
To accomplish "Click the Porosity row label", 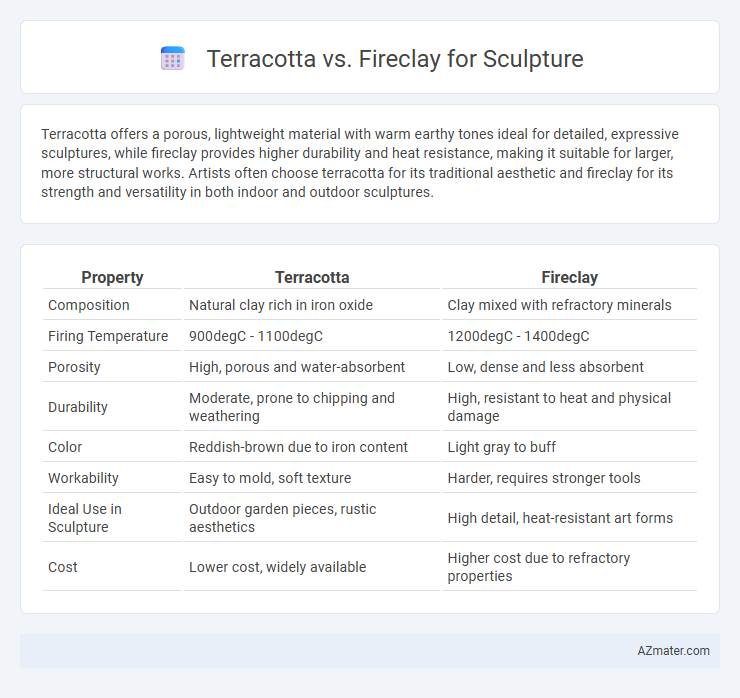I will [74, 367].
